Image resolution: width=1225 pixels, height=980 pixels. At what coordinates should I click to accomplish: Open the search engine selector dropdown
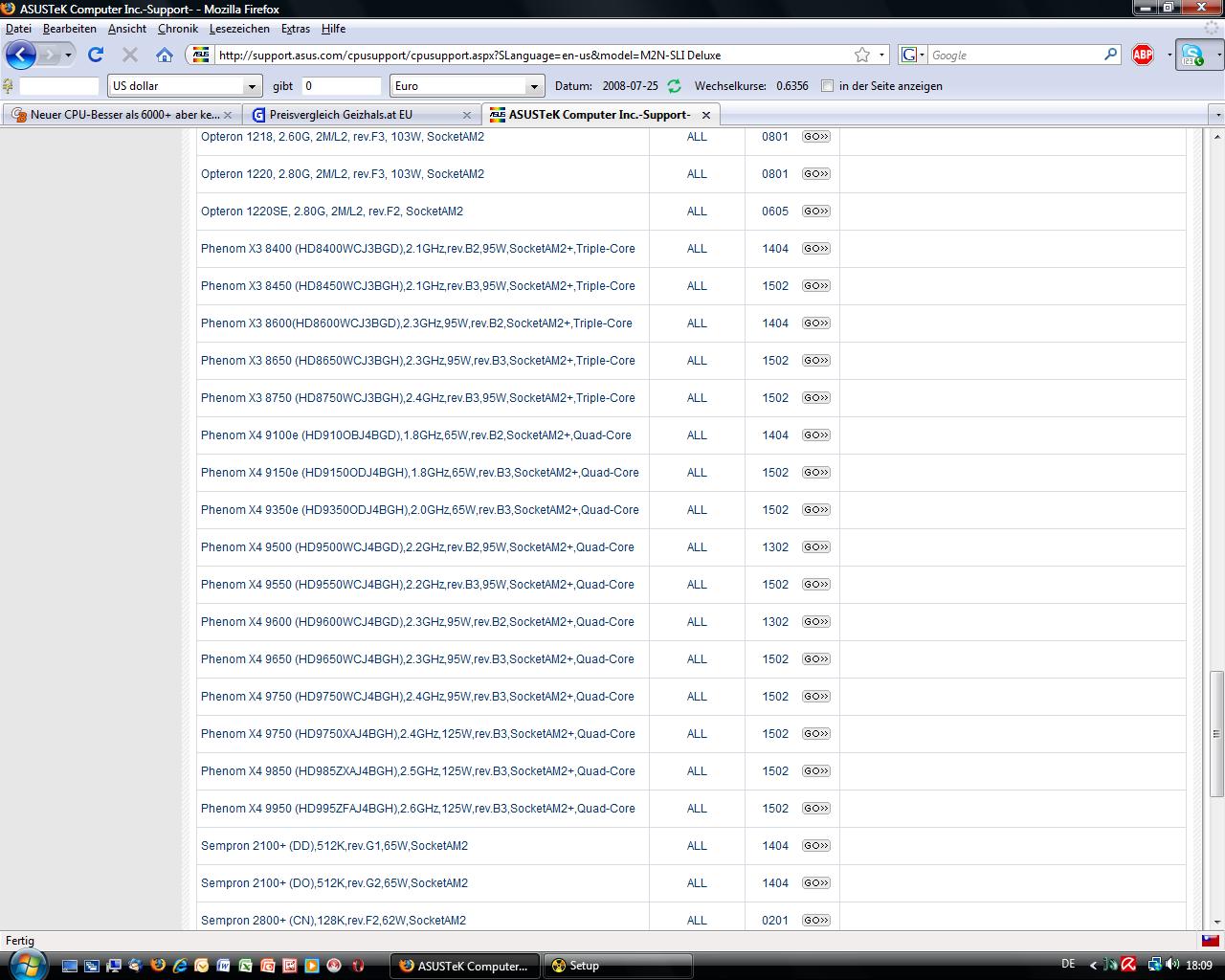pos(913,56)
